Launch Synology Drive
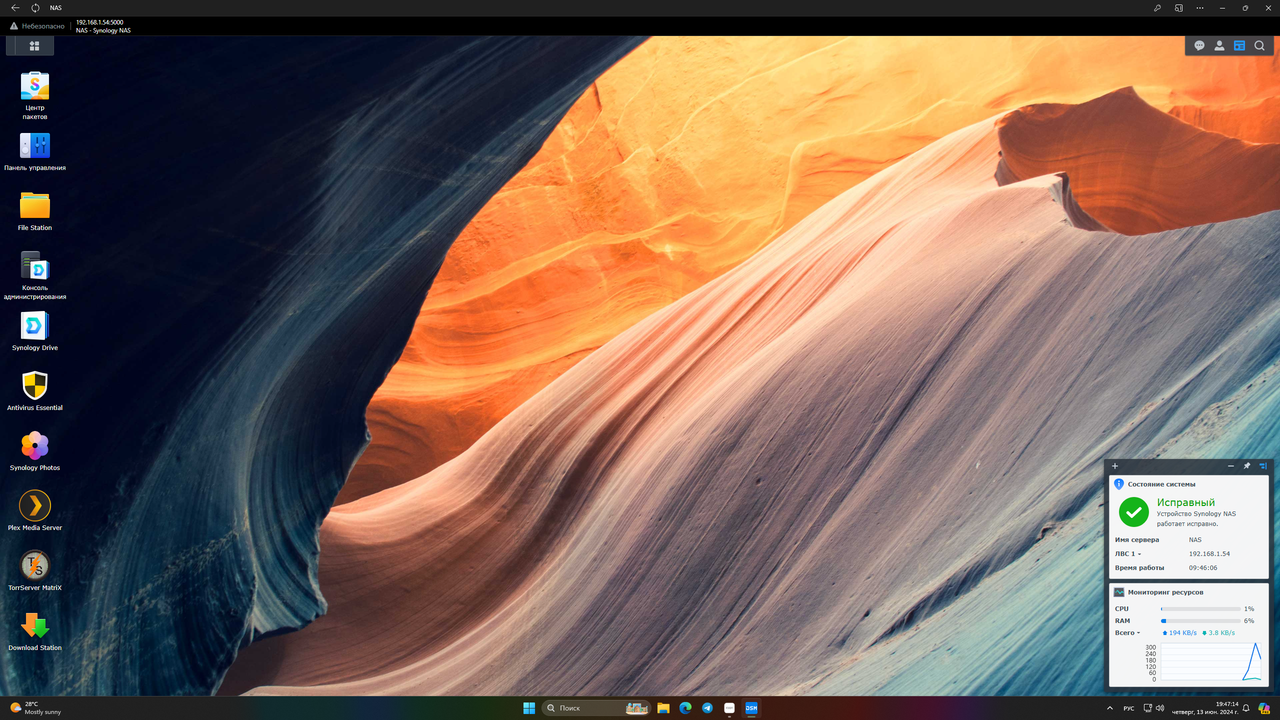 click(35, 331)
